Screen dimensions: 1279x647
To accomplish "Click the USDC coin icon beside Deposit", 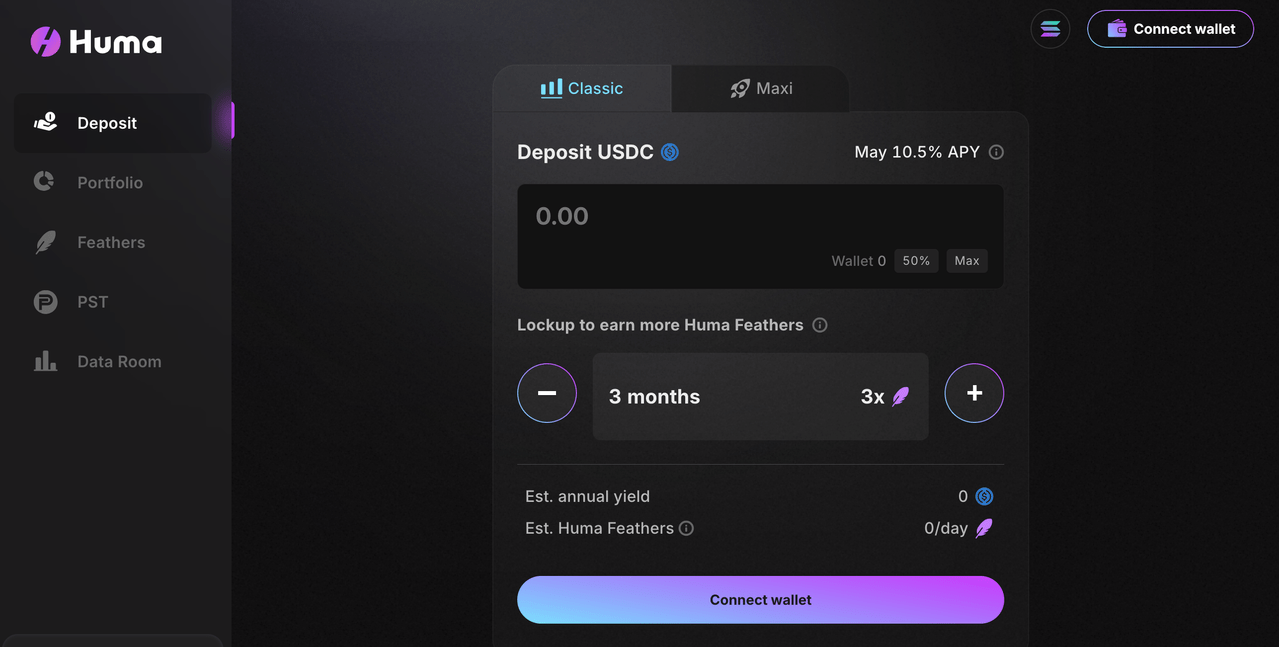I will point(670,152).
